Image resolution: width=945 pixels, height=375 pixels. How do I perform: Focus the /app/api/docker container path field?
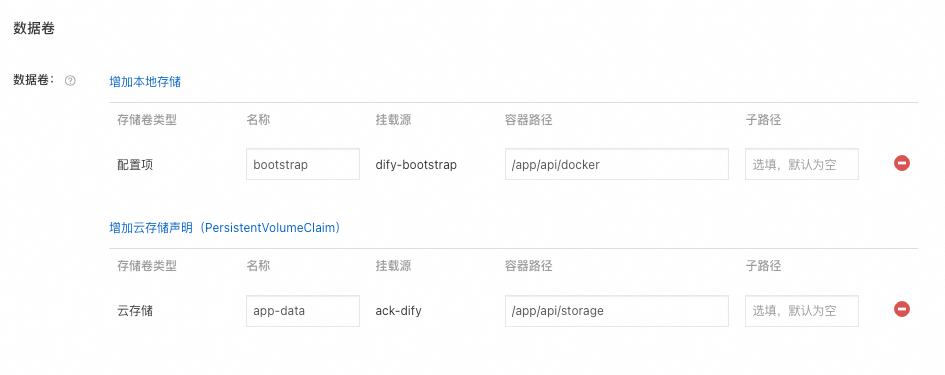tap(617, 164)
